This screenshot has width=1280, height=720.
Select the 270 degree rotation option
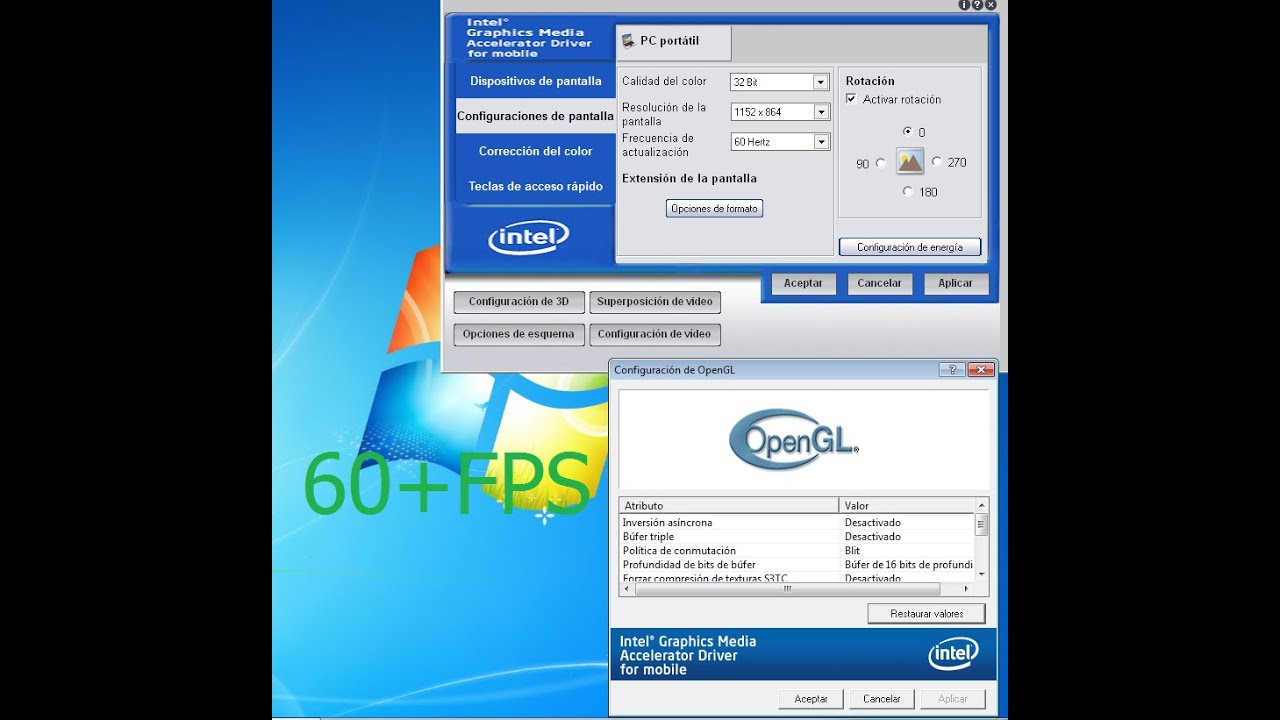coord(937,162)
